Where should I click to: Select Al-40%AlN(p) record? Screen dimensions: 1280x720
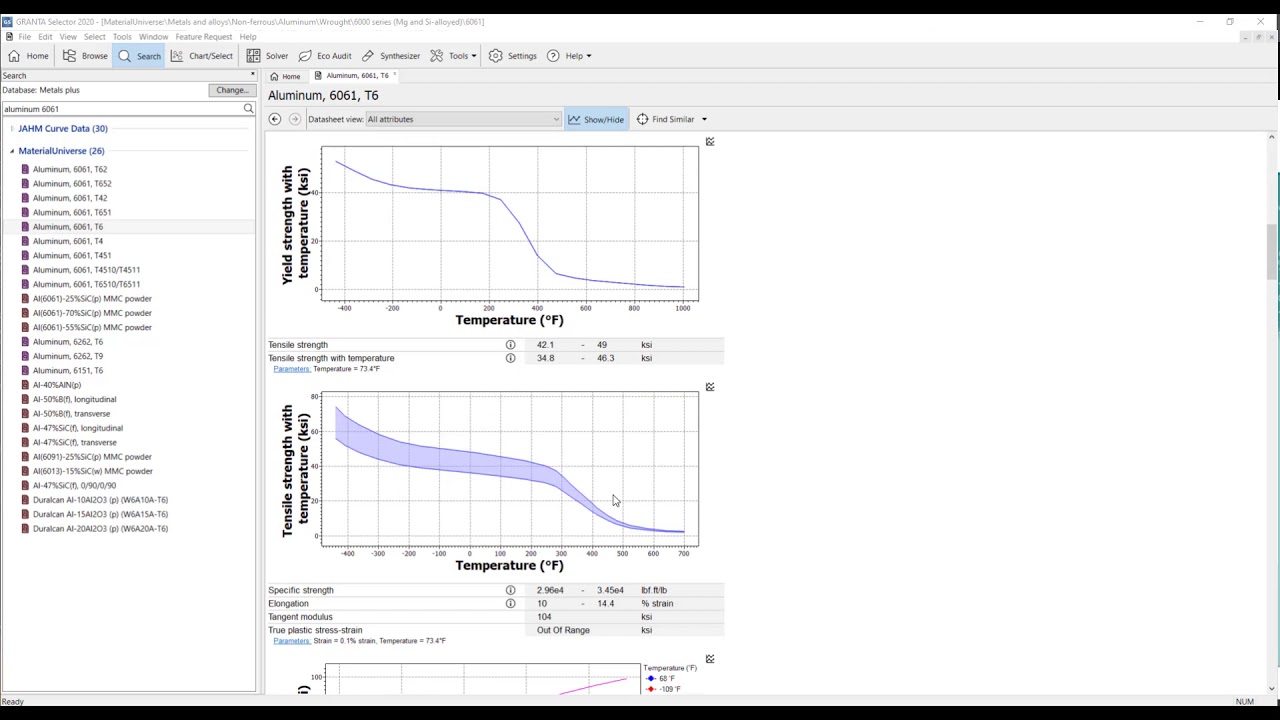56,385
